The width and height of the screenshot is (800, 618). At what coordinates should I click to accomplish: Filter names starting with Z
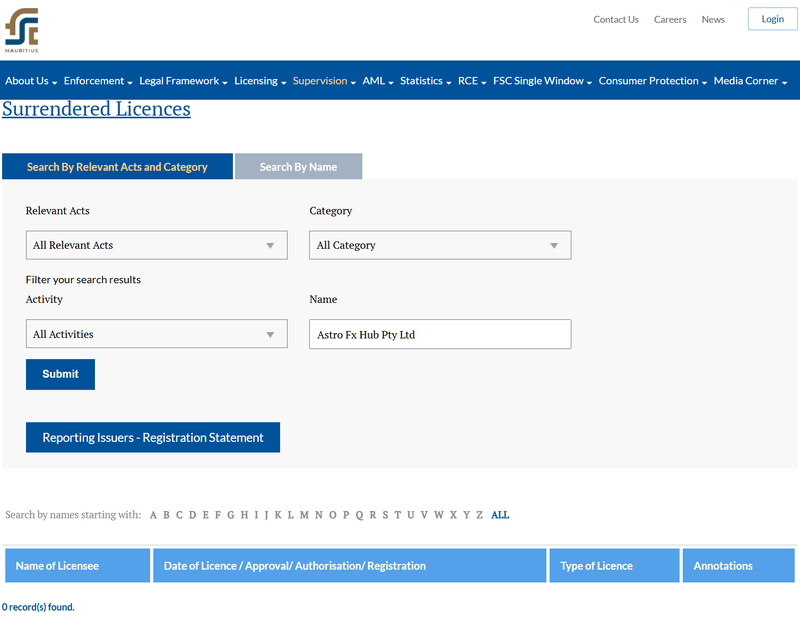coord(480,515)
